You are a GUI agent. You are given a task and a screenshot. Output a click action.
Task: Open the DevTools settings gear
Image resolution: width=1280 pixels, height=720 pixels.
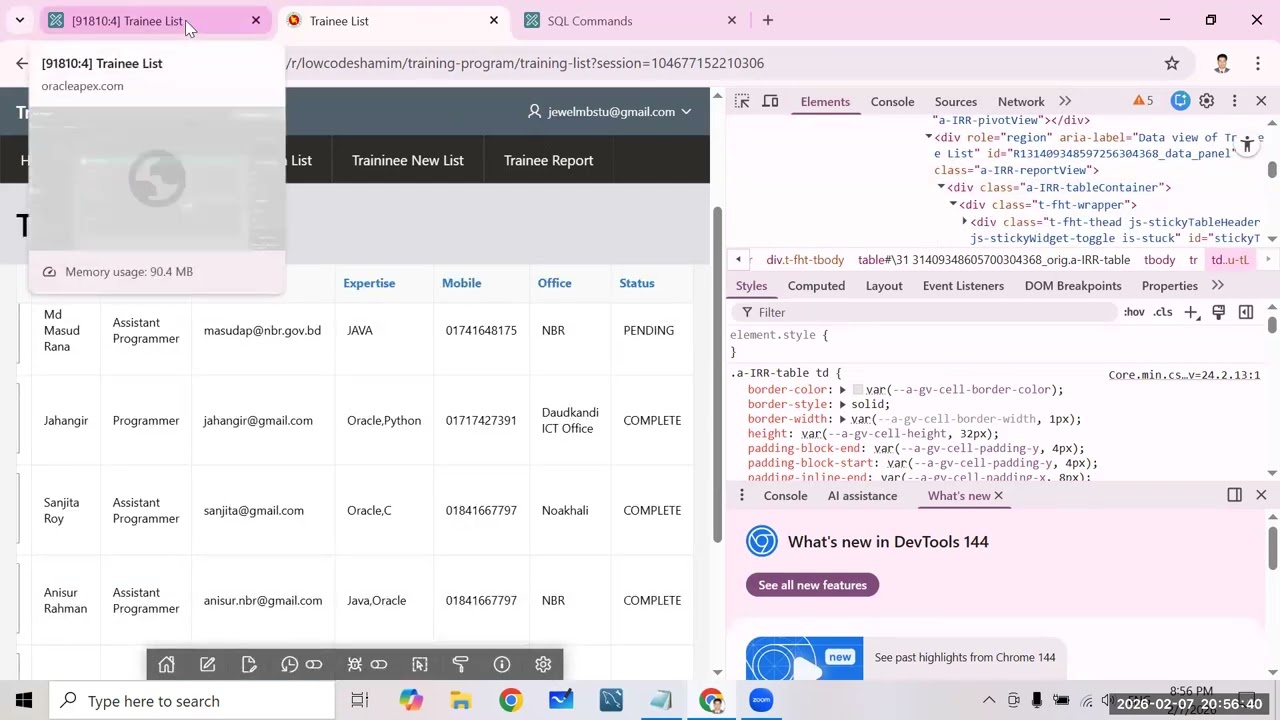[1207, 101]
